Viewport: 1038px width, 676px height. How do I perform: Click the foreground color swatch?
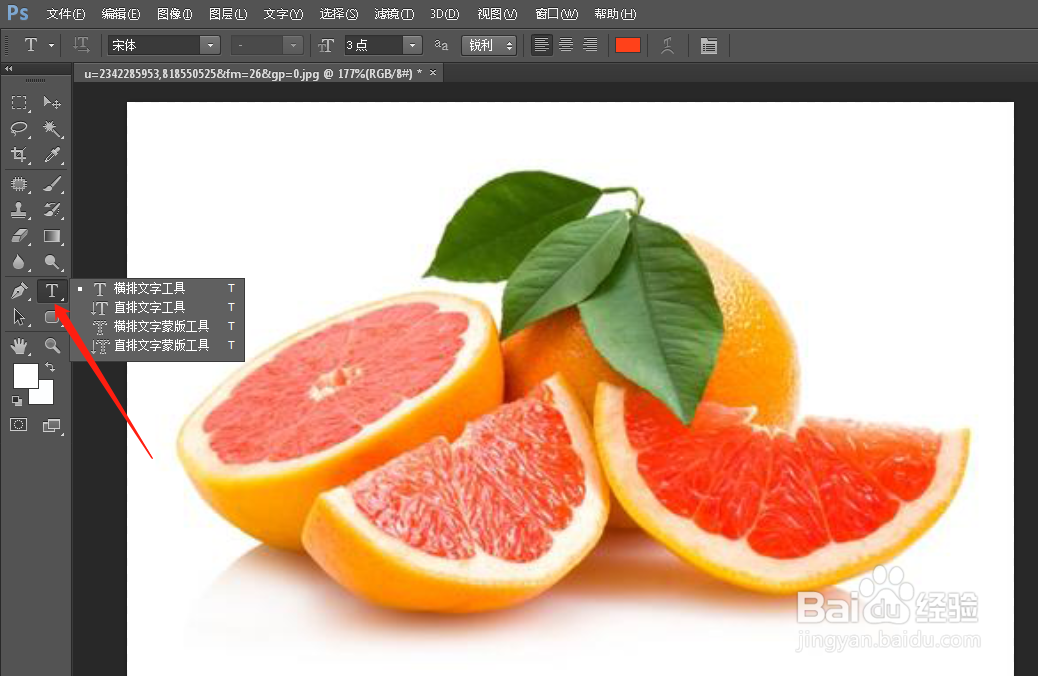click(26, 376)
